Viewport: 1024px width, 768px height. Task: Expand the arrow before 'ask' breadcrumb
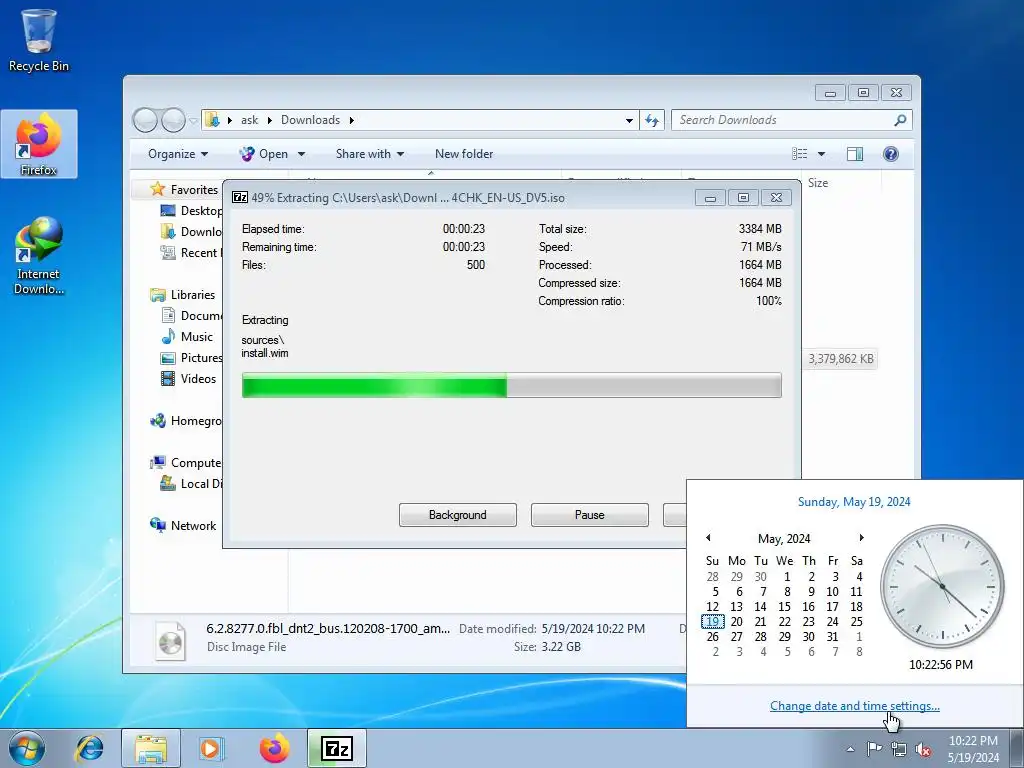point(230,120)
